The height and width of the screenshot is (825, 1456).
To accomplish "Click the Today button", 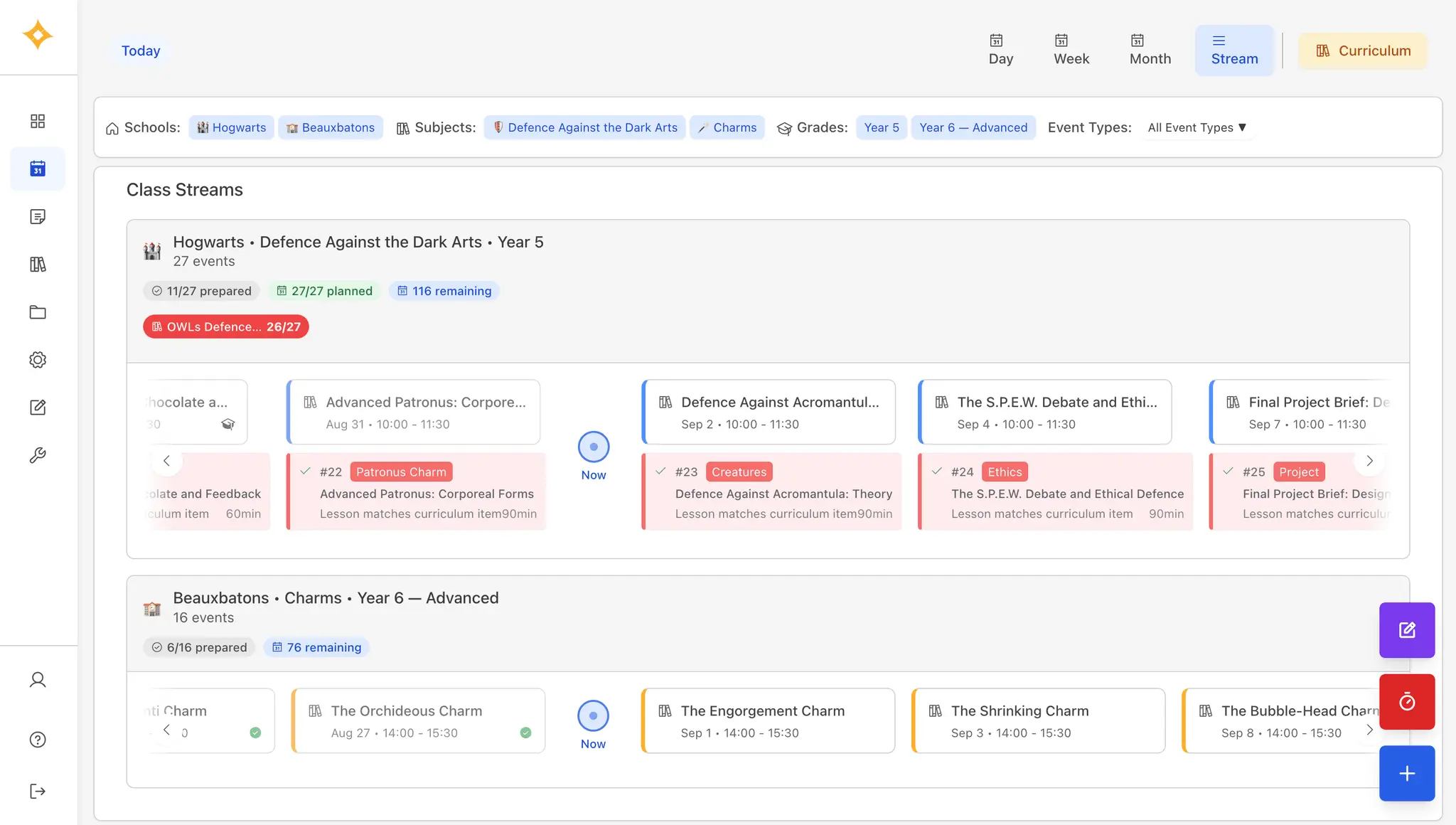I will point(141,50).
